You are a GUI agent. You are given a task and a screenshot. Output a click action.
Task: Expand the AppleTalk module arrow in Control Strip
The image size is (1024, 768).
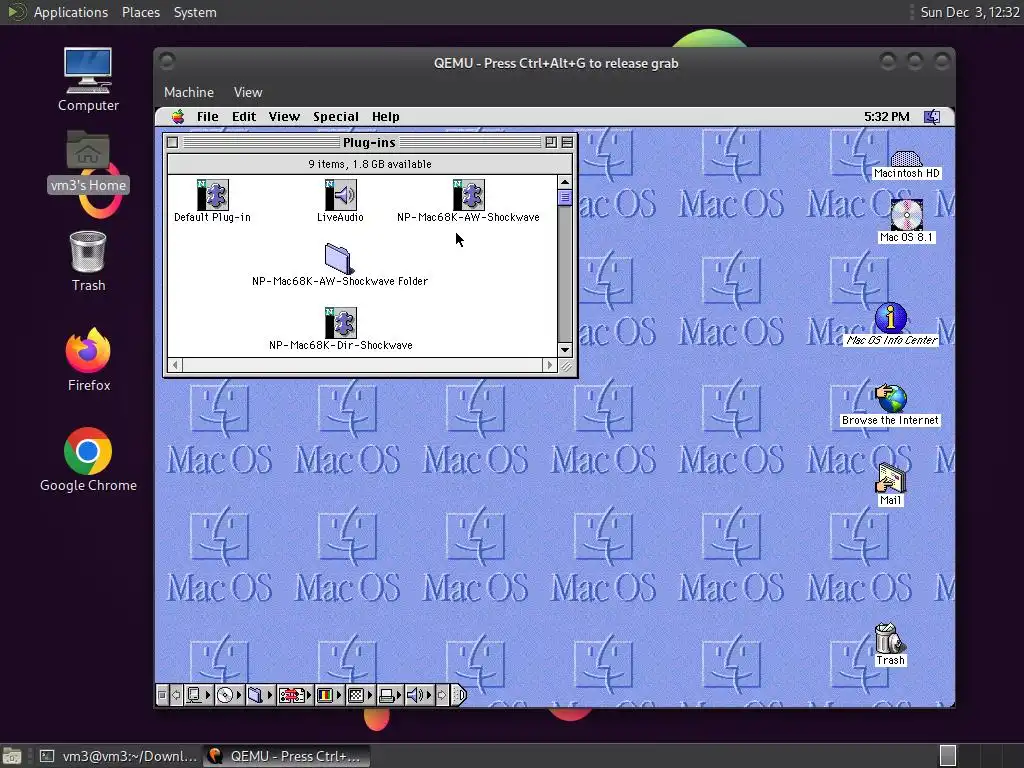(x=208, y=695)
